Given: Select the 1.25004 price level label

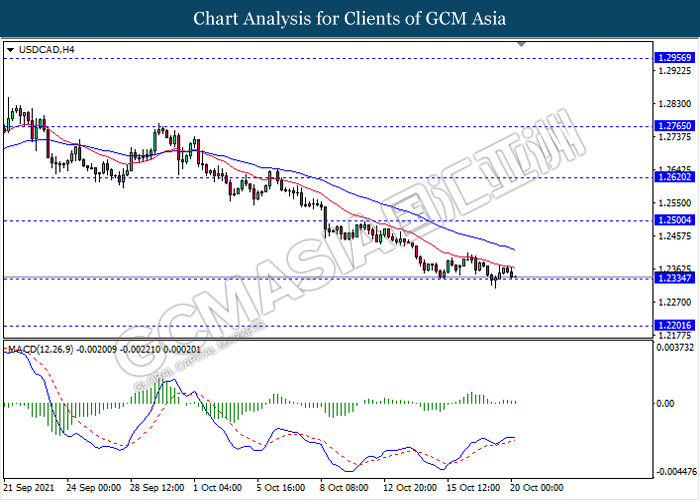Looking at the screenshot, I should click(675, 220).
